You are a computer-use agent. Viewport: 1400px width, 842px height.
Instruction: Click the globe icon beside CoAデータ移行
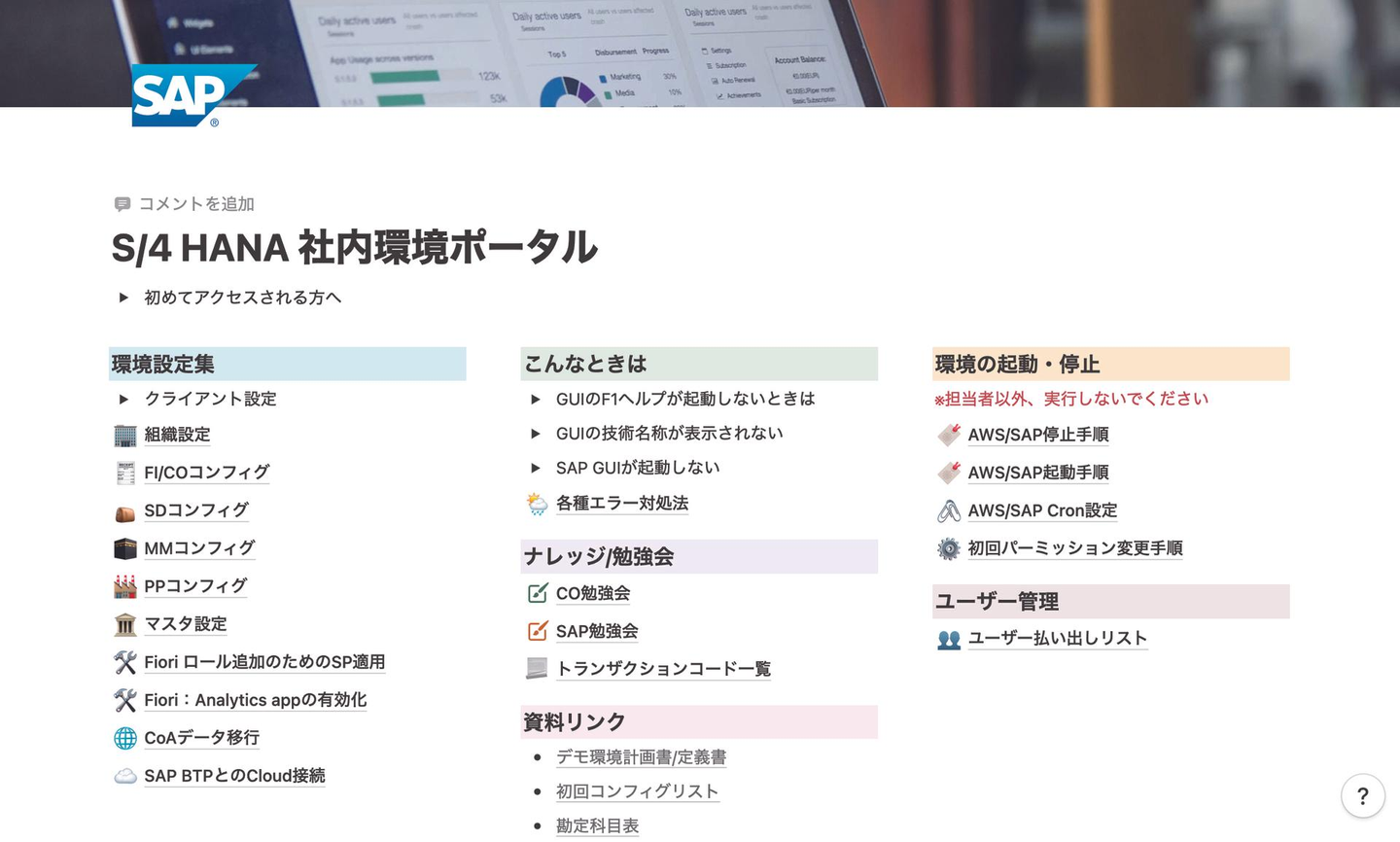125,739
